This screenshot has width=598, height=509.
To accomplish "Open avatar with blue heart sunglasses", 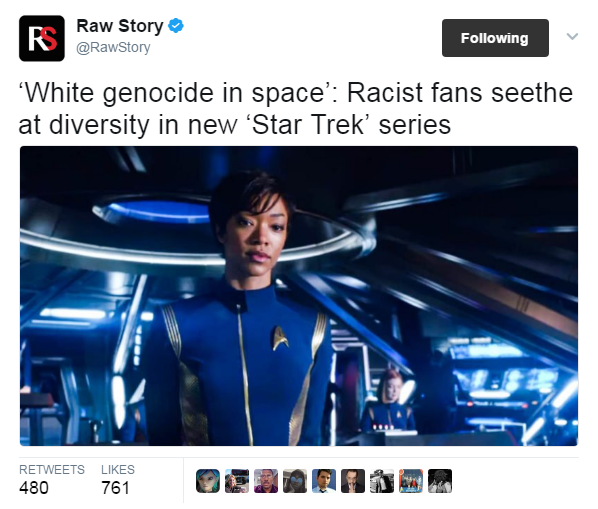I will point(295,481).
